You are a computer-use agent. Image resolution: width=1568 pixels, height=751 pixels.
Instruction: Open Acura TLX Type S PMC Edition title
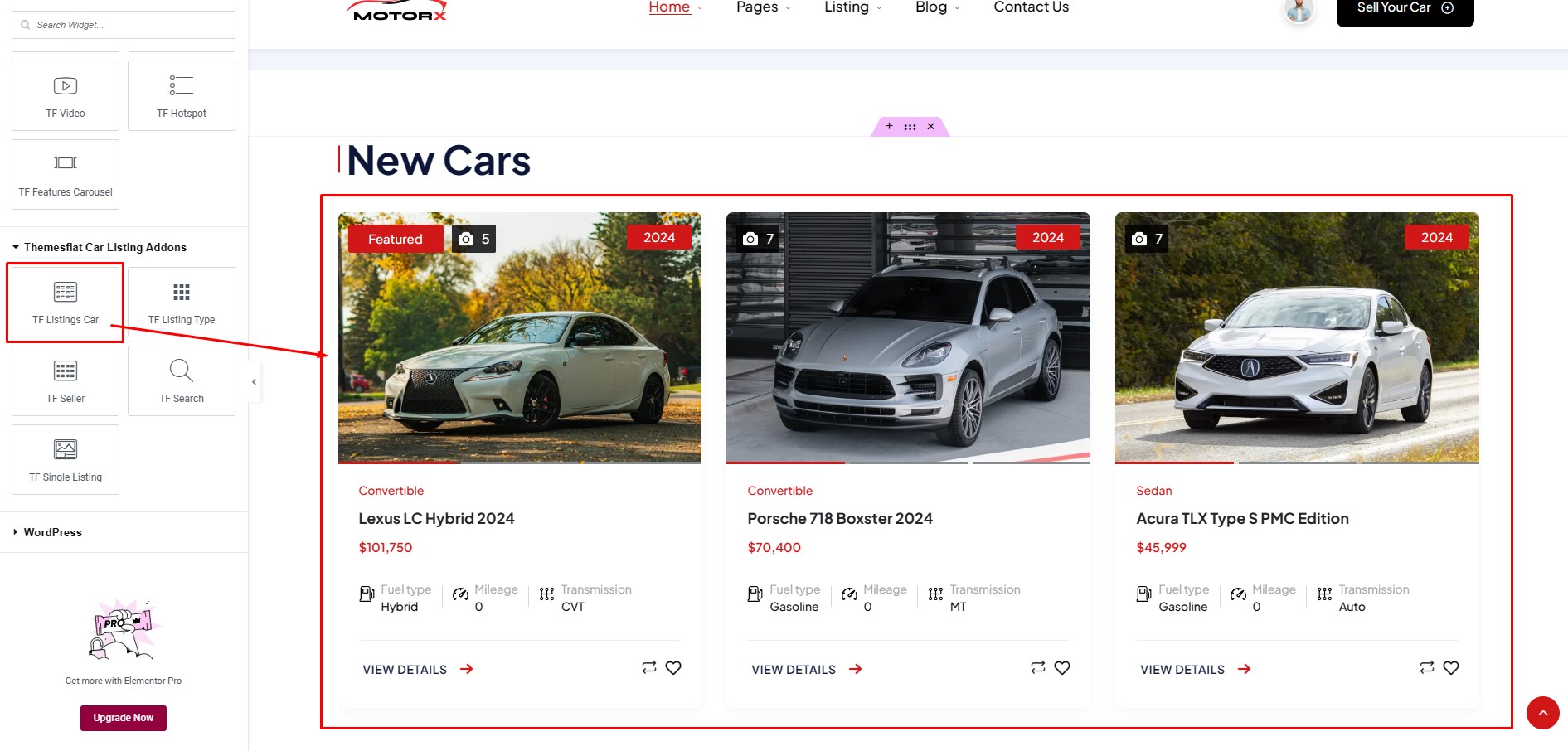point(1242,518)
